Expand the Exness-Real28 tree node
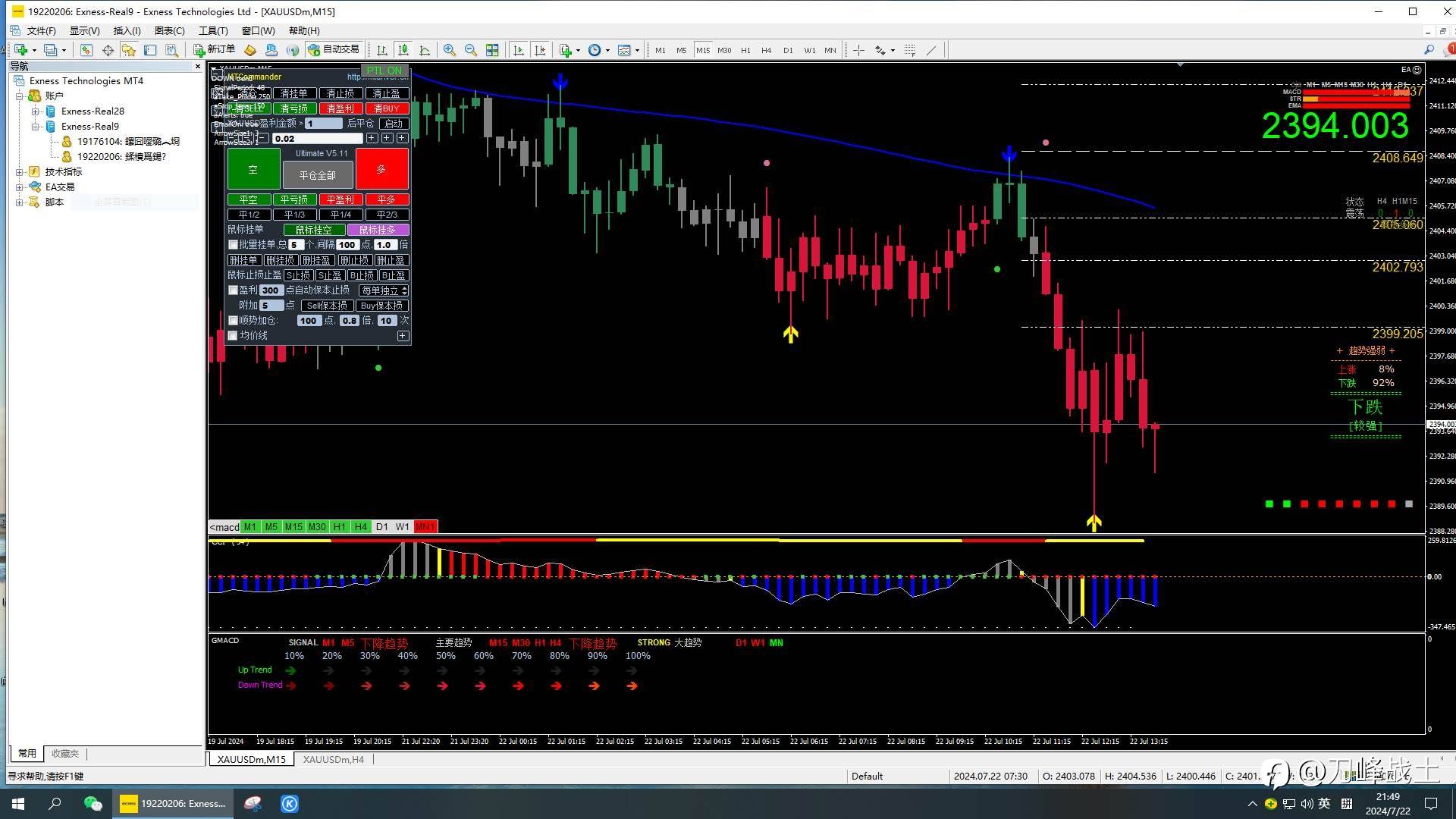This screenshot has width=1456, height=819. click(x=35, y=111)
